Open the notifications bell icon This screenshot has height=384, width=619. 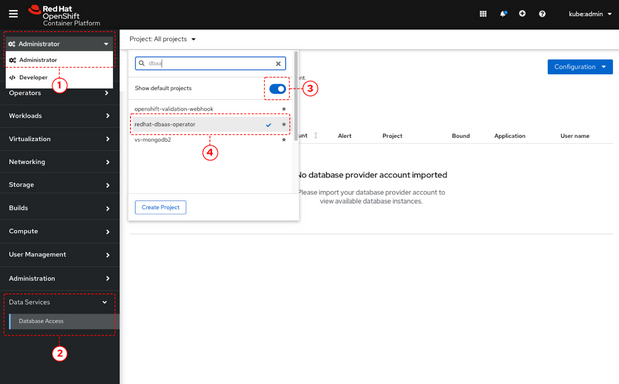pos(503,14)
